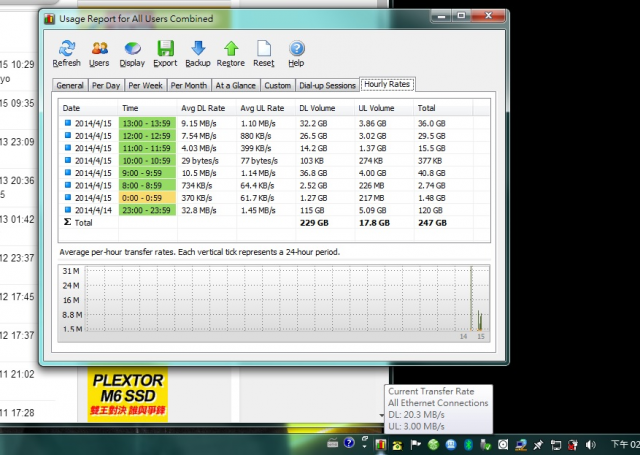
Task: Select the 8:00 - 8:59 time row
Action: (147, 186)
